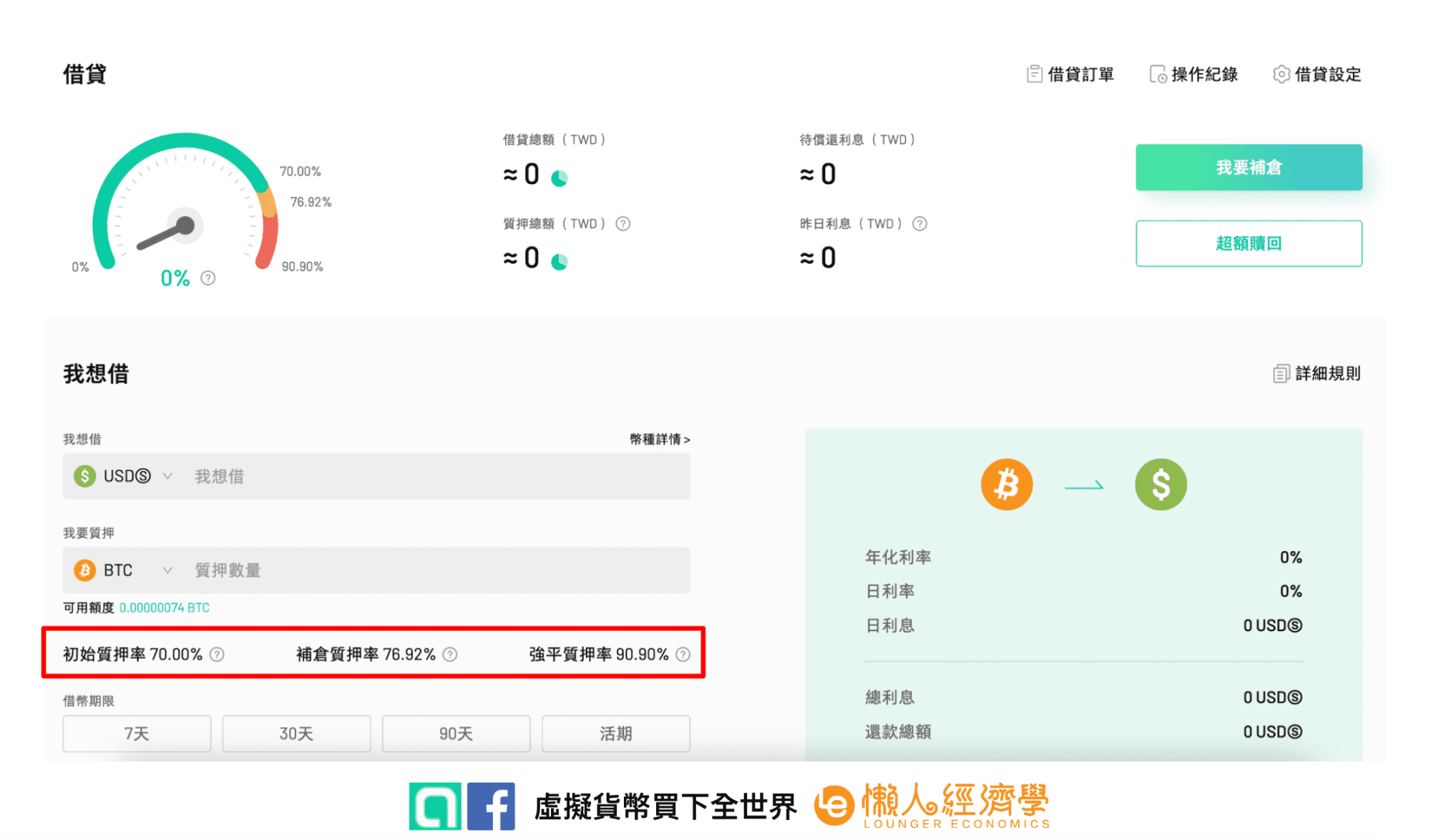Click the 76.92% gauge marker label
1431x840 pixels.
(x=311, y=202)
